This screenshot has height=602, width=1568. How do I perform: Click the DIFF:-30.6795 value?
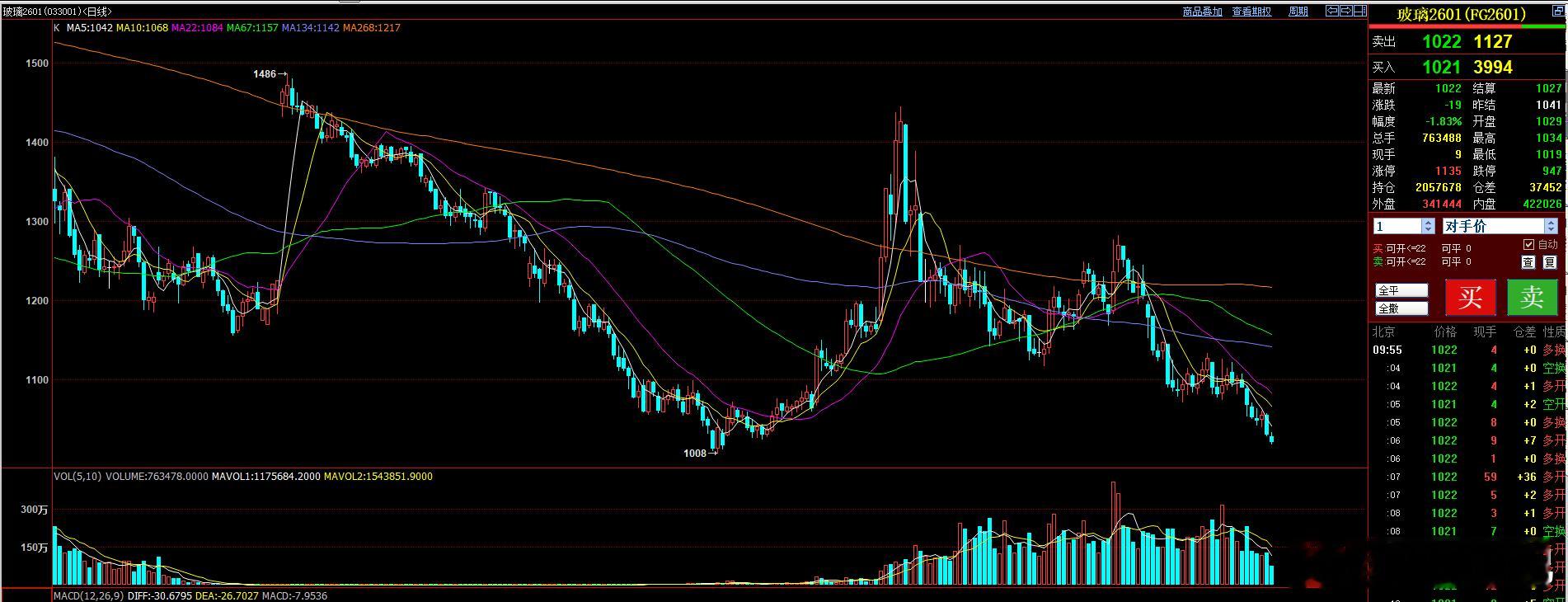coord(159,595)
